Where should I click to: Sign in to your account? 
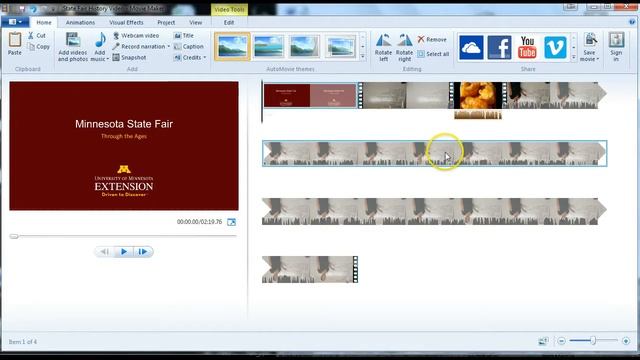click(616, 47)
